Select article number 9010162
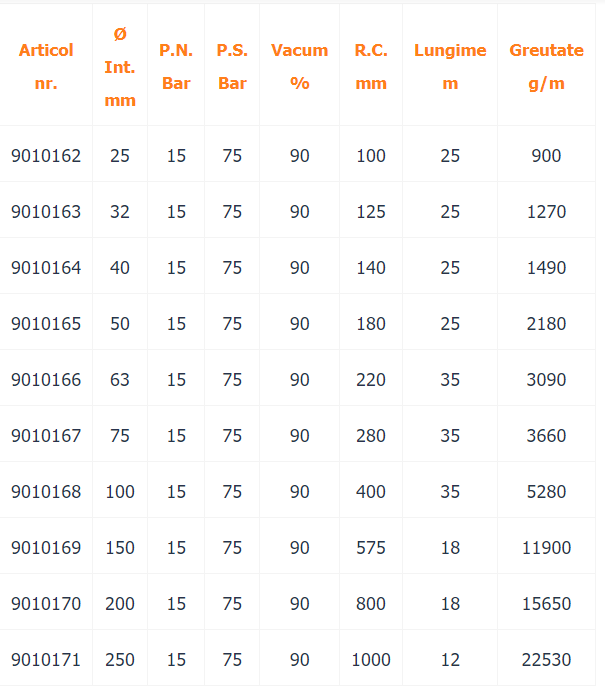This screenshot has height=693, width=605. 46,156
